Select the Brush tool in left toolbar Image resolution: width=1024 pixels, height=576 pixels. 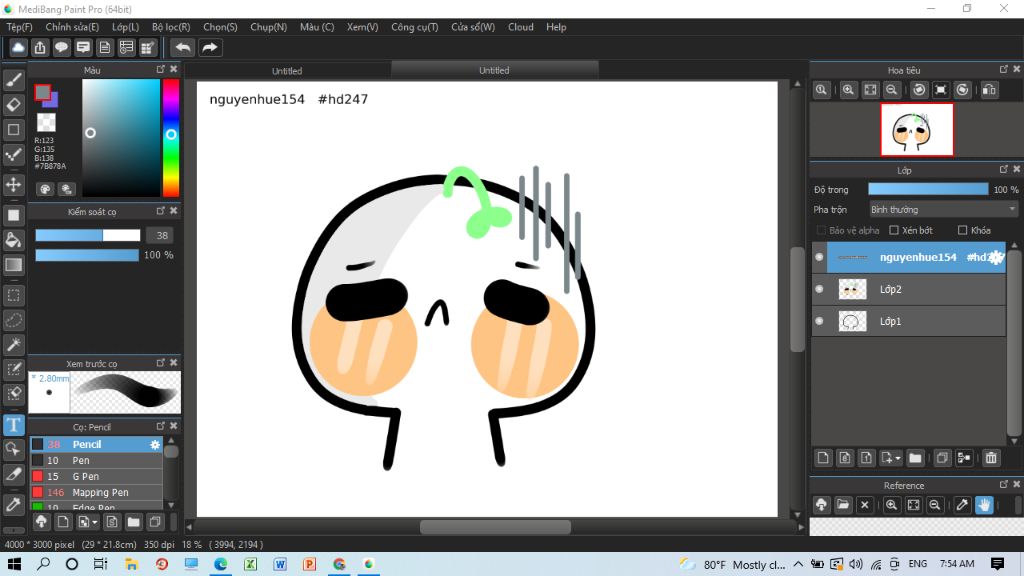(x=14, y=80)
